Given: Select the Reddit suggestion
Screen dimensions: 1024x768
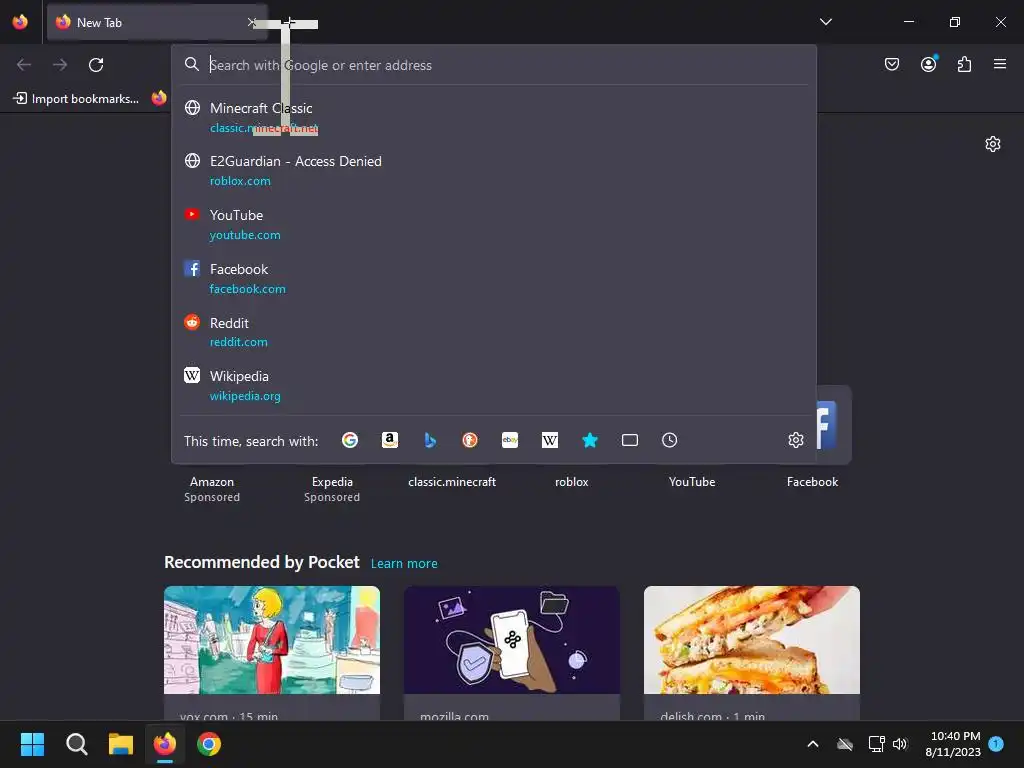Looking at the screenshot, I should 494,332.
